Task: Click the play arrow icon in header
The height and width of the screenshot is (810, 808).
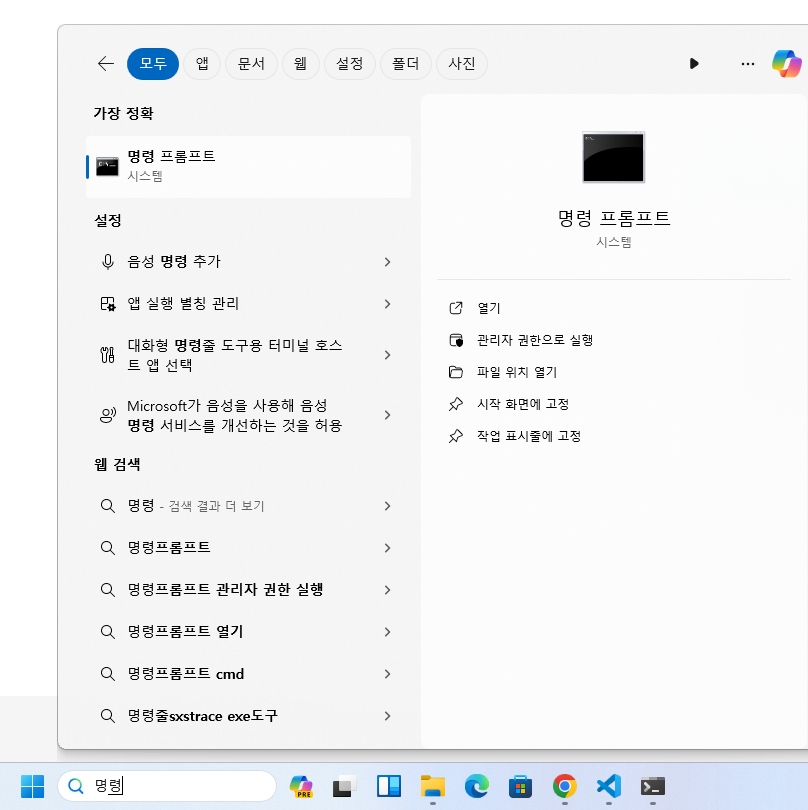Action: click(694, 64)
